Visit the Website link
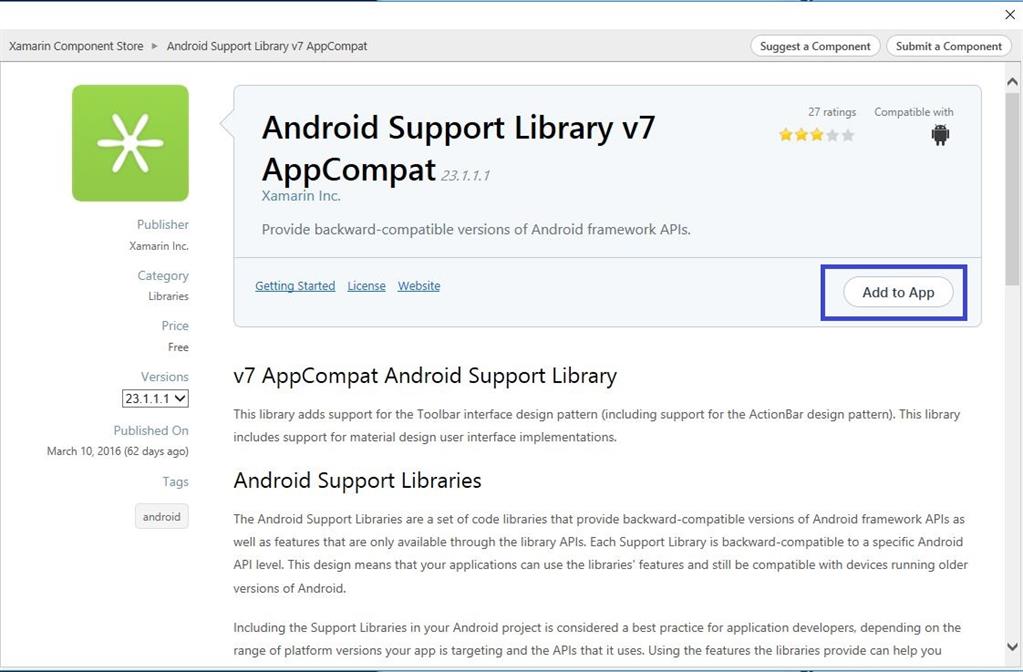The height and width of the screenshot is (672, 1023). pyautogui.click(x=419, y=286)
